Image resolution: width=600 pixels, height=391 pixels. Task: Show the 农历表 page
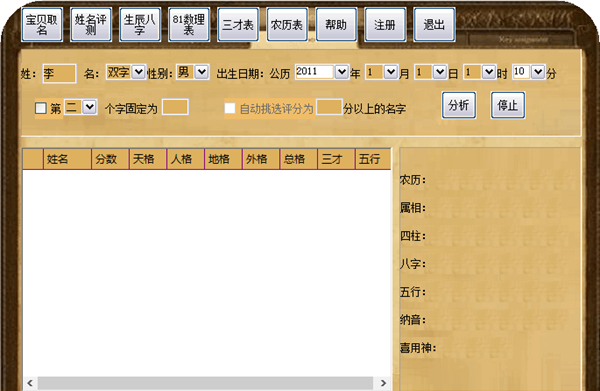[x=287, y=24]
